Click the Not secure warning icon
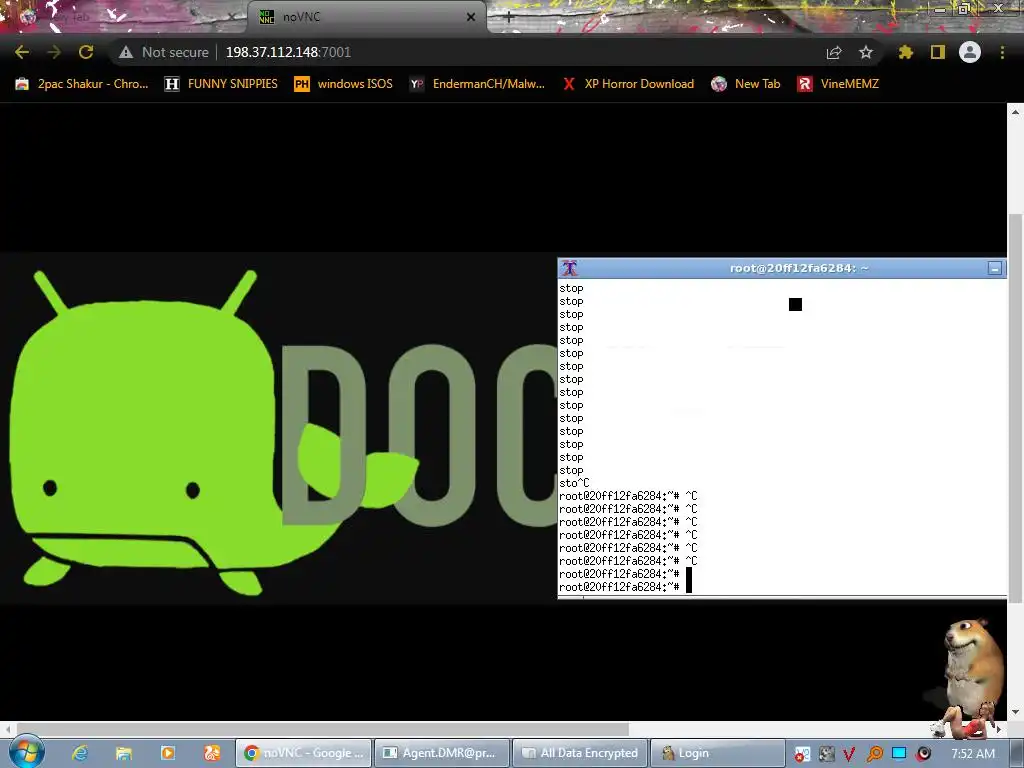Viewport: 1024px width, 768px height. pyautogui.click(x=126, y=52)
